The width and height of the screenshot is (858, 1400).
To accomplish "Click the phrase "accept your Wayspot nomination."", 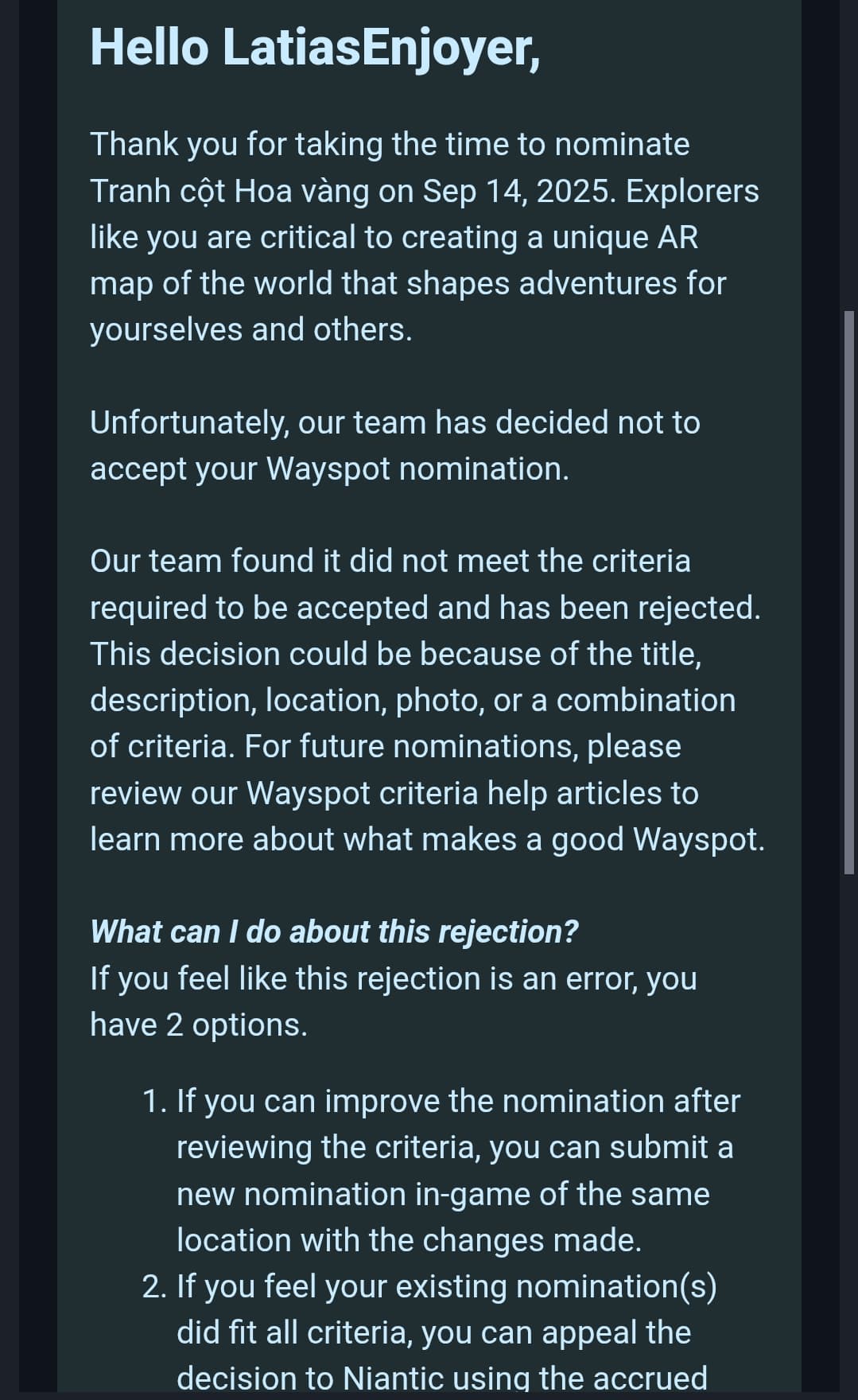I will point(330,469).
